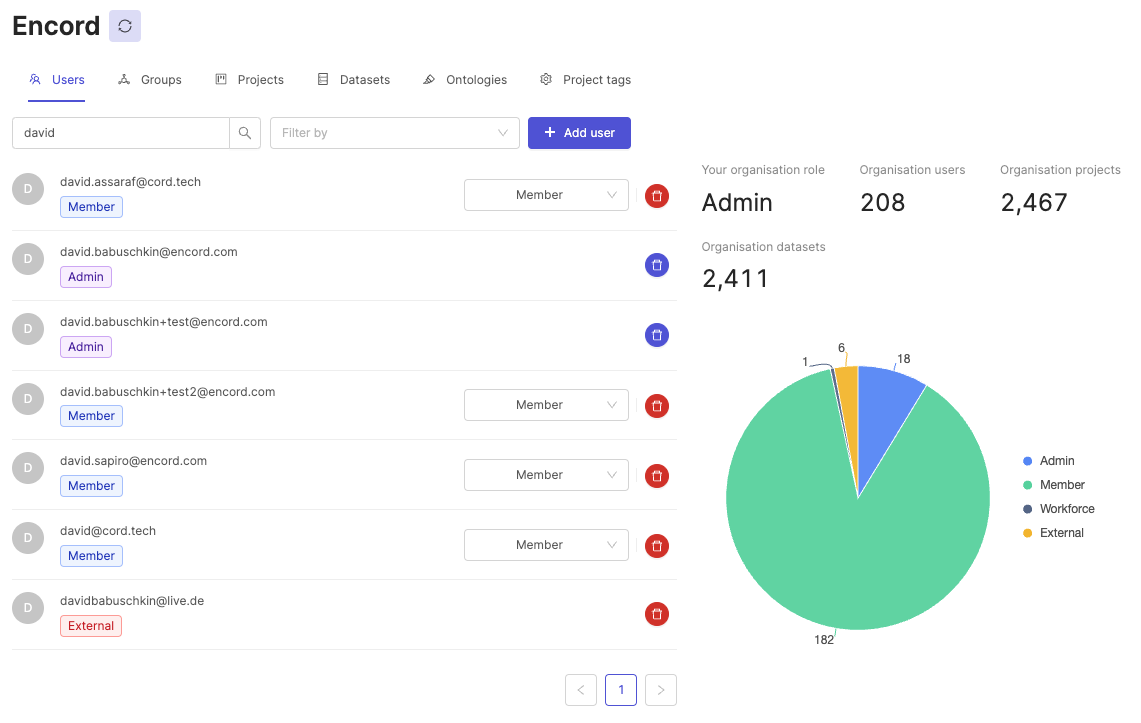1141x723 pixels.
Task: Toggle External legend entry in chart
Action: click(1053, 533)
